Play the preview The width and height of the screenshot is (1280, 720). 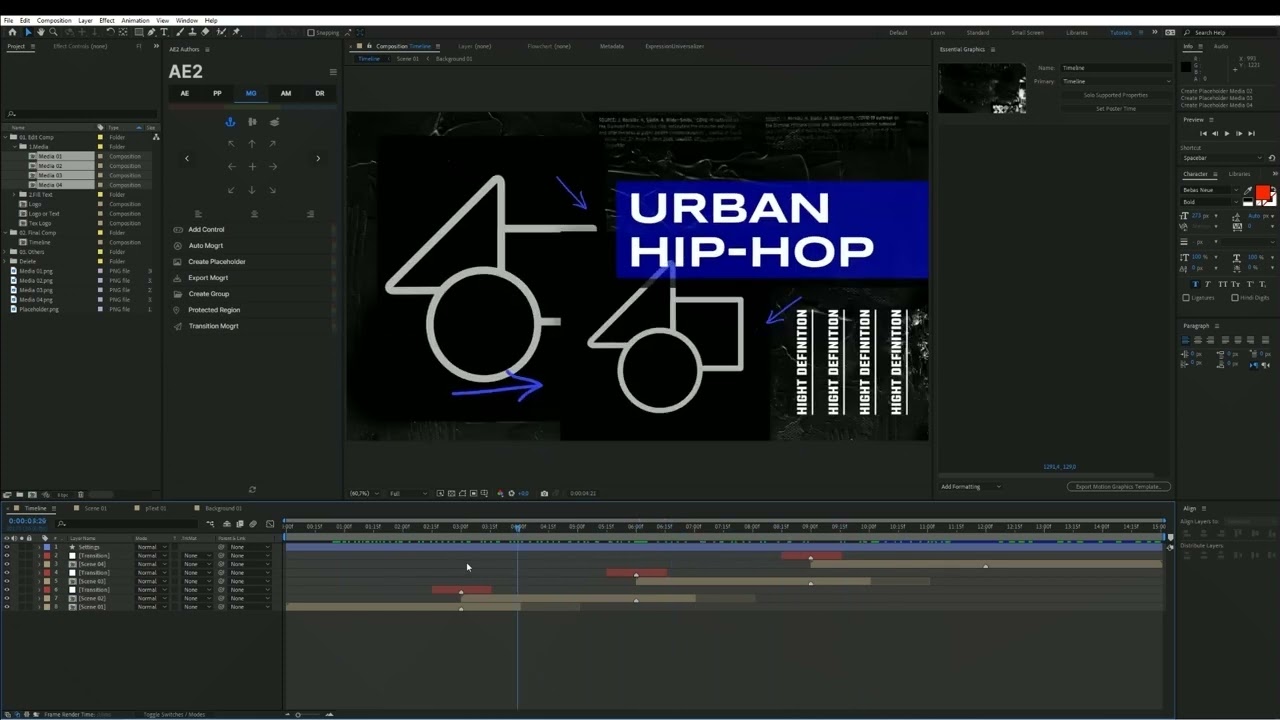click(x=1227, y=133)
